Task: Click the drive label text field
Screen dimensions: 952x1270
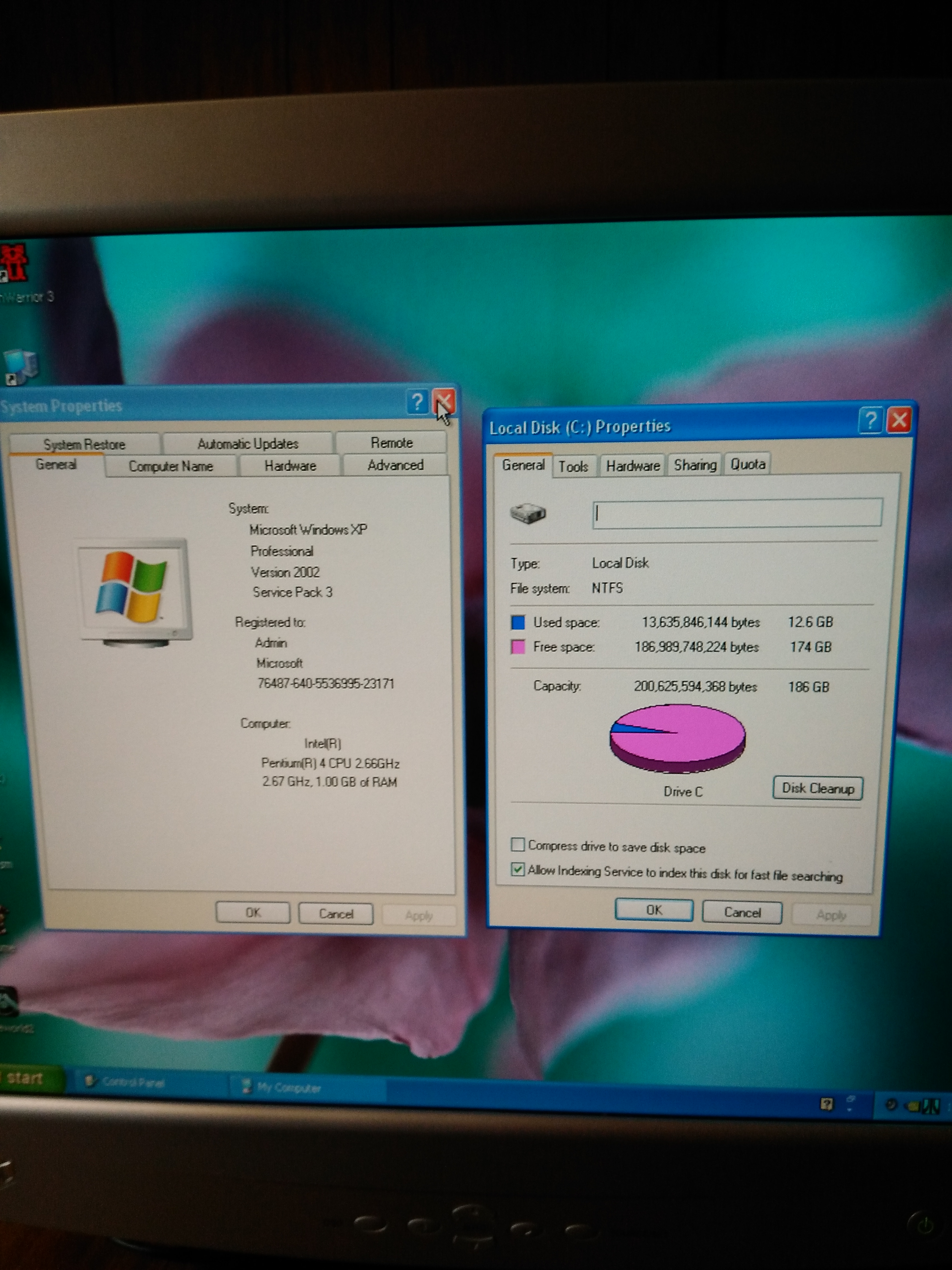Action: pyautogui.click(x=737, y=513)
